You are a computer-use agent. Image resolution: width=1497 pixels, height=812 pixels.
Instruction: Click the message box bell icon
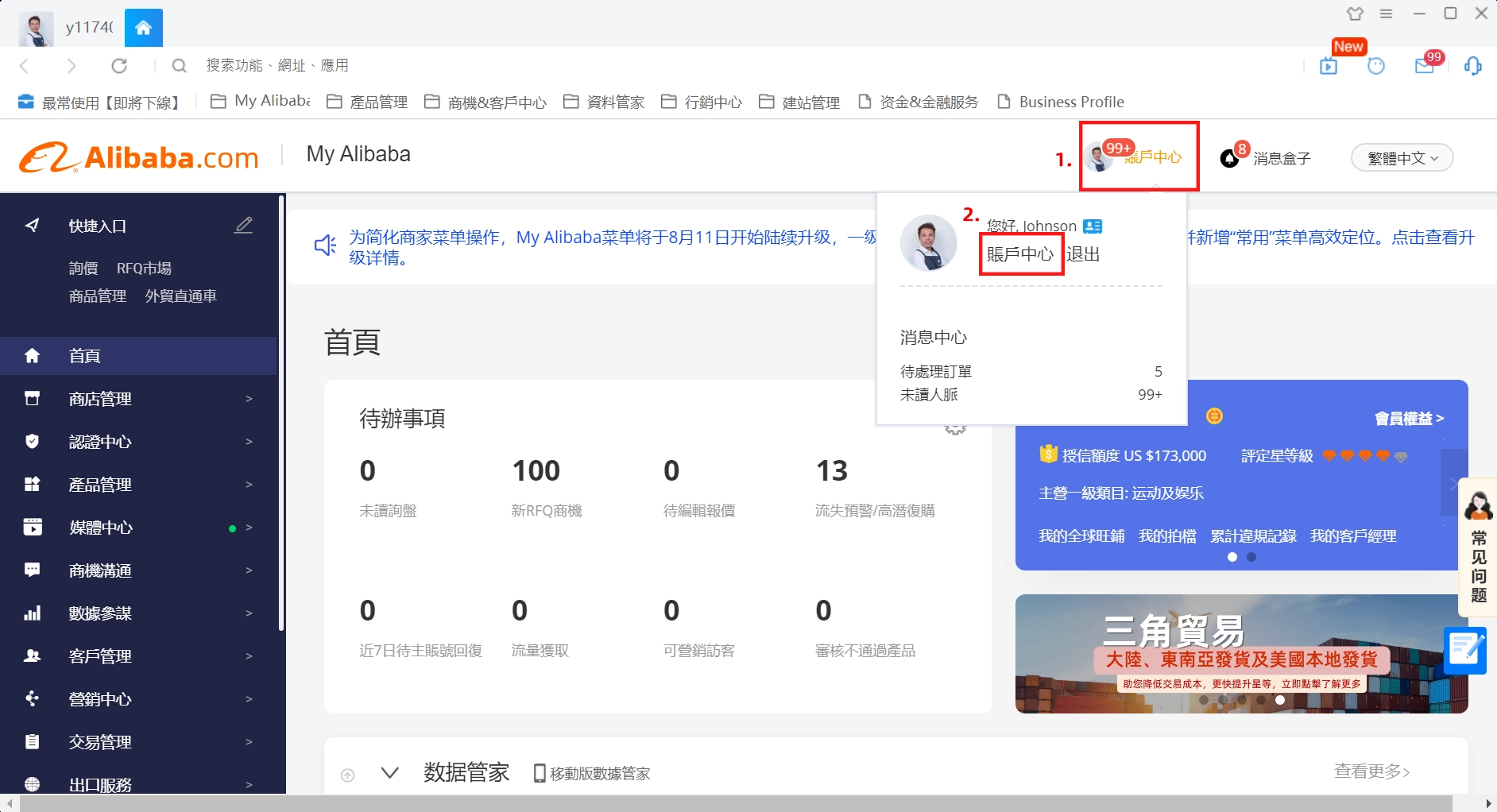tap(1229, 158)
